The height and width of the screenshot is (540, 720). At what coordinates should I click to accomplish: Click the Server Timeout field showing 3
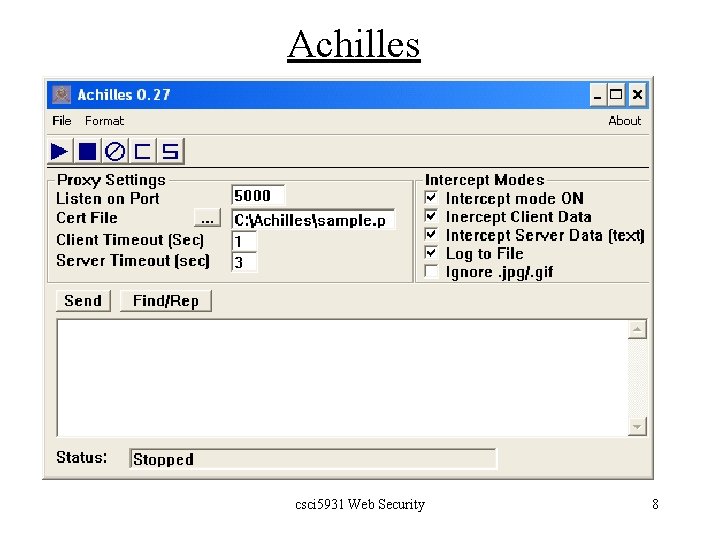(x=244, y=262)
